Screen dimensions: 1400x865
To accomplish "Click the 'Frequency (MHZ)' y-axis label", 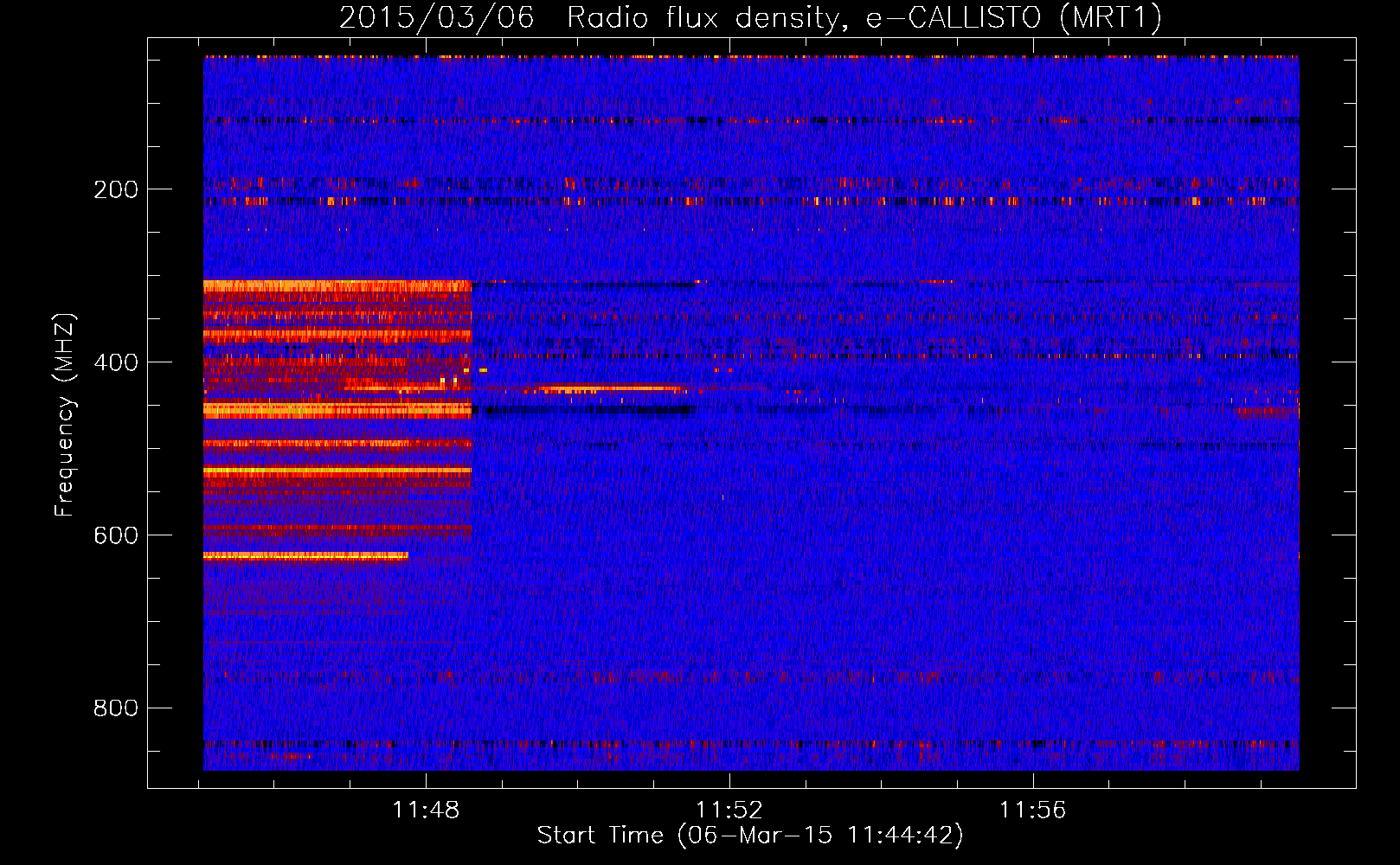I will 64,414.
